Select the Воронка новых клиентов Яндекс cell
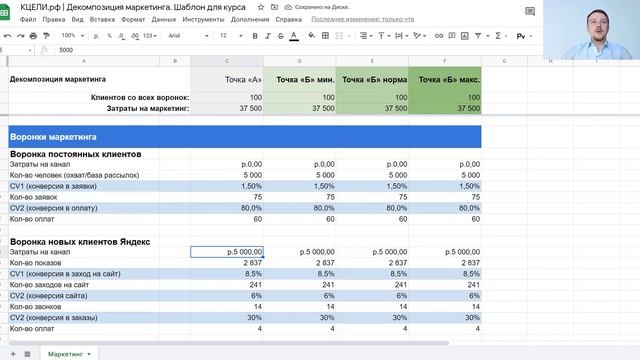This screenshot has height=360, width=640. click(84, 242)
